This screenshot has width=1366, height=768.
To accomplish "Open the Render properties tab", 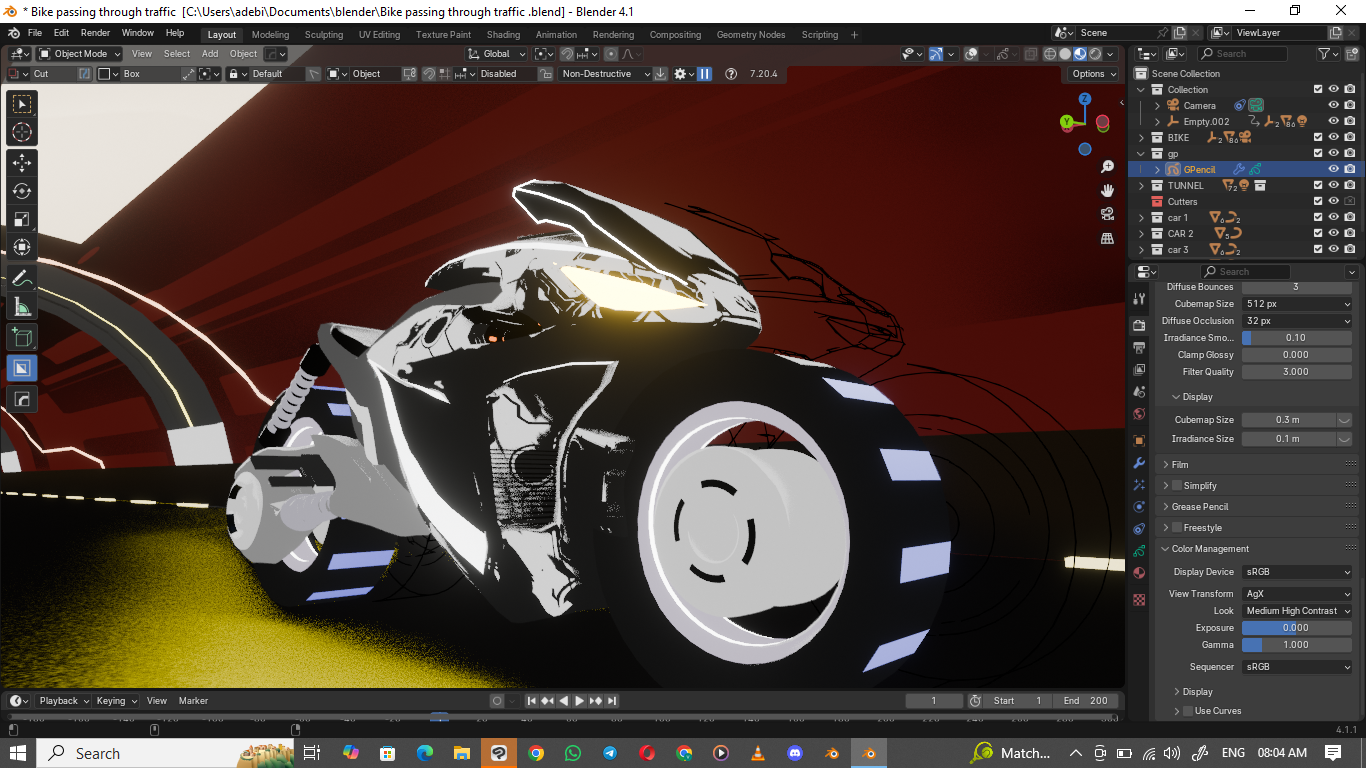I will [x=1139, y=326].
